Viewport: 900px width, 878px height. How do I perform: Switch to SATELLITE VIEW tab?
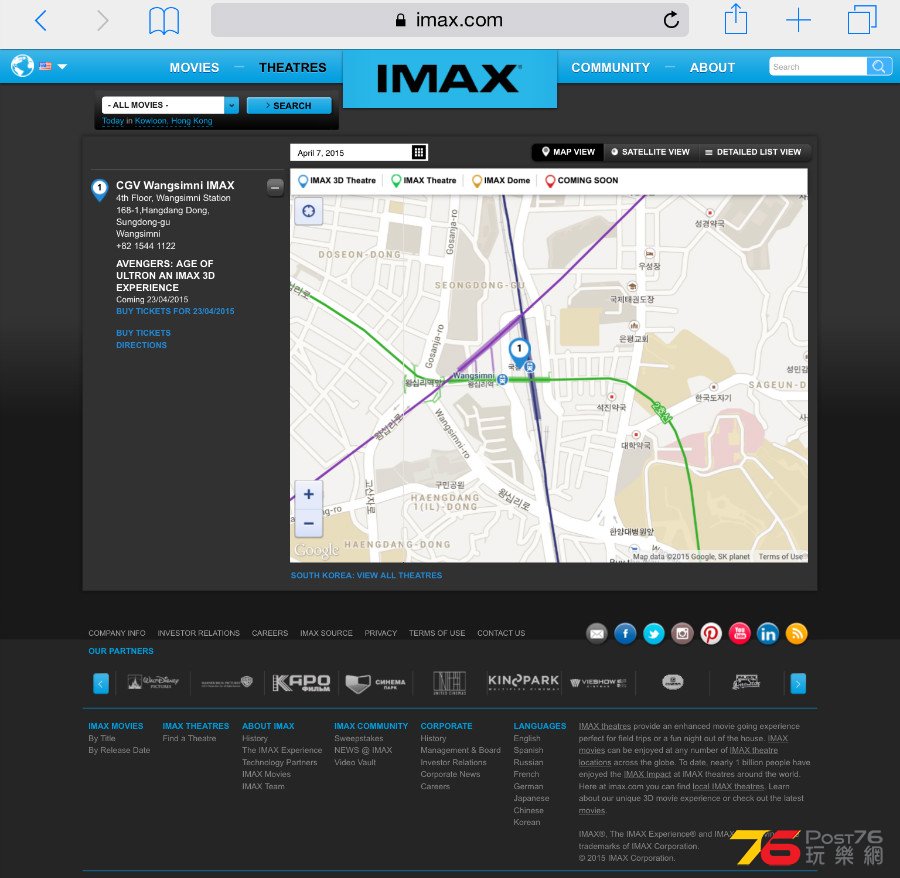click(x=650, y=152)
